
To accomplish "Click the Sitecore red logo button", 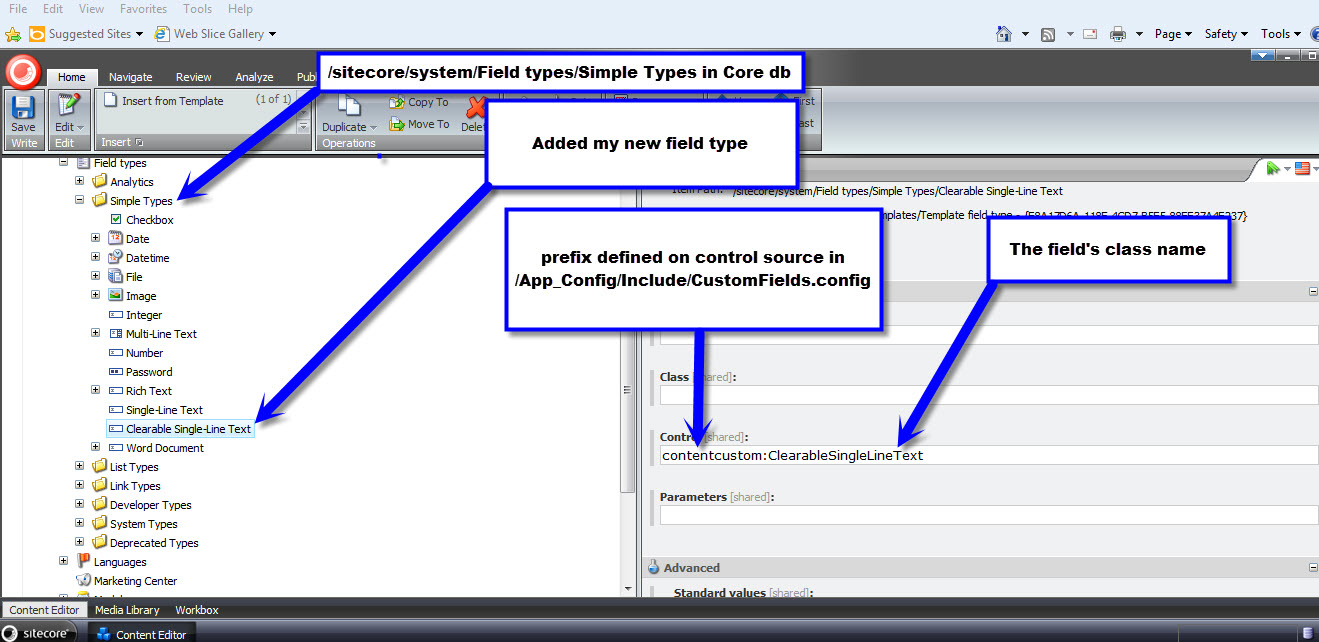I will 22,72.
